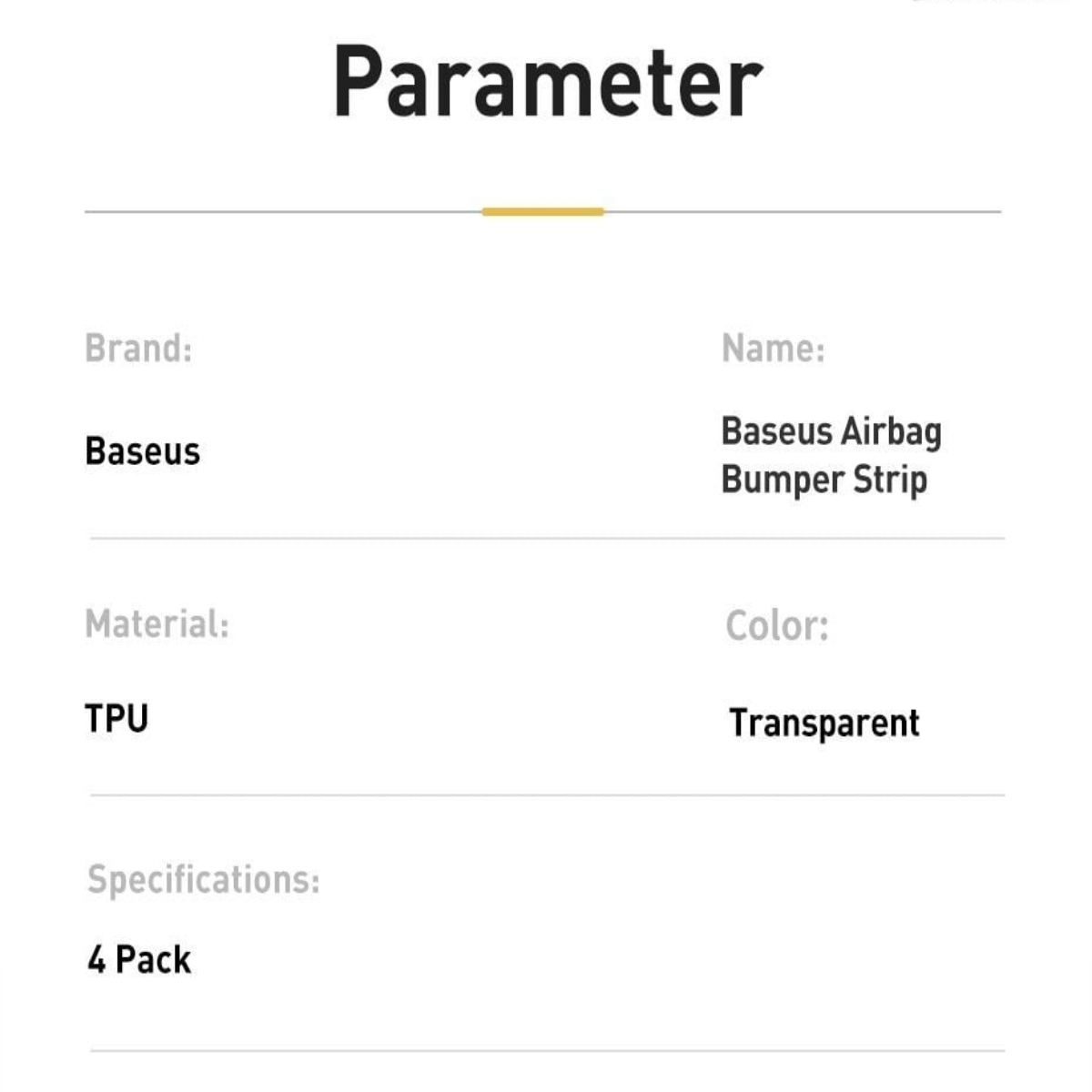Select the TPU material value
1092x1092 pixels.
click(116, 719)
